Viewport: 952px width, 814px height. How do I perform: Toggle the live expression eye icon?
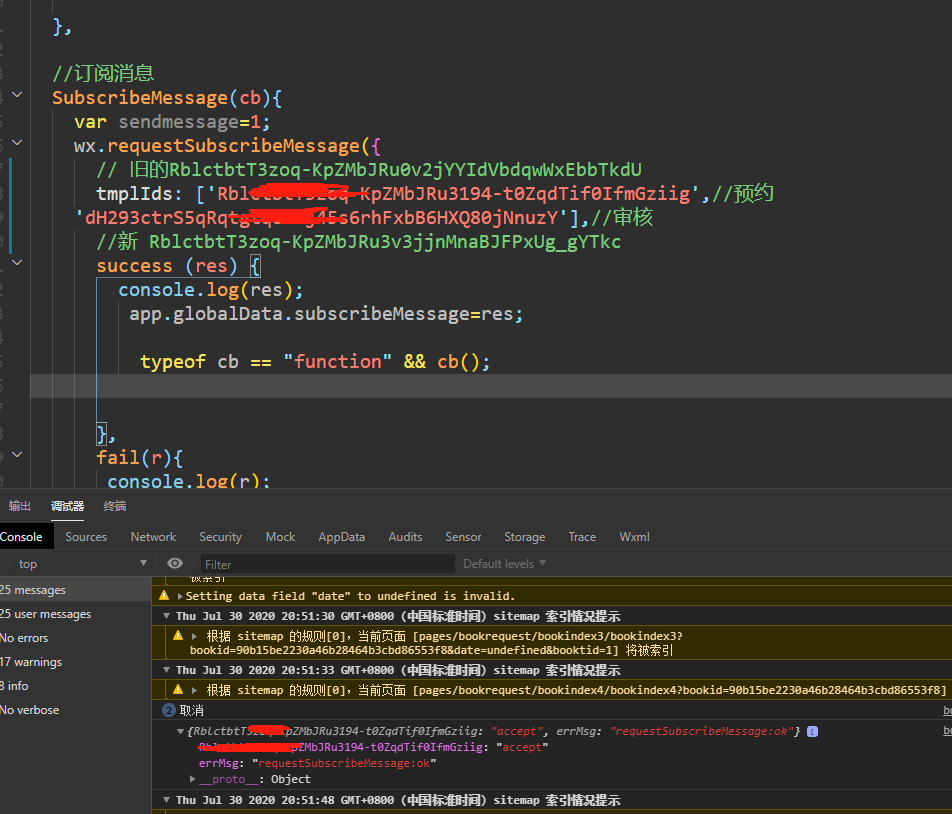(175, 563)
